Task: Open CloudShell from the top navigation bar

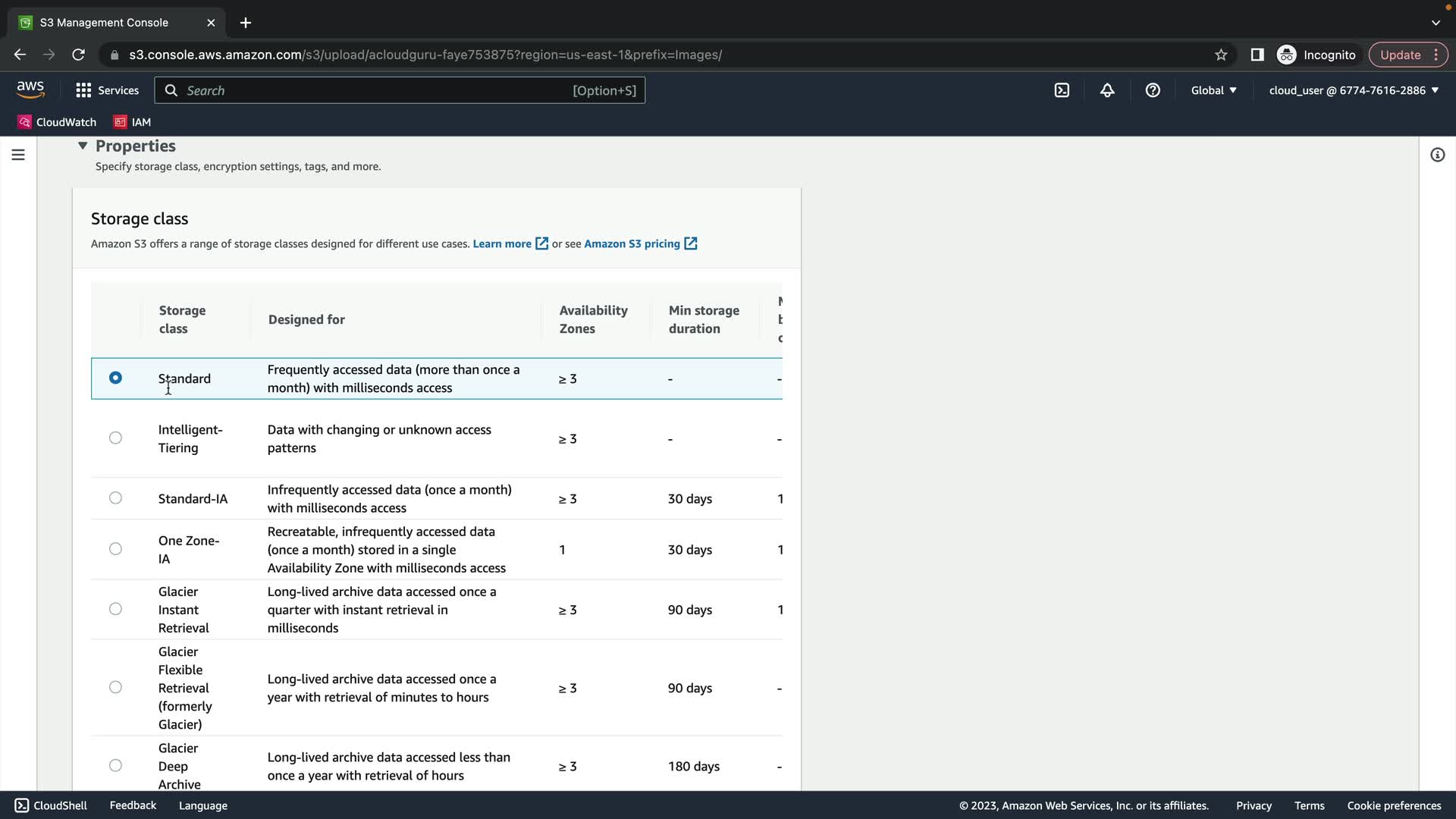Action: click(1062, 90)
